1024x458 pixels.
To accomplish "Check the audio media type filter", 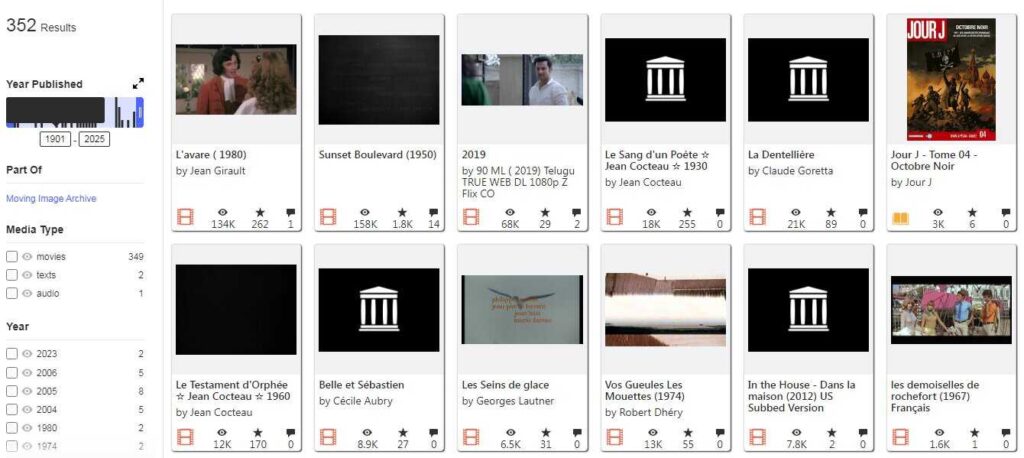I will point(12,293).
